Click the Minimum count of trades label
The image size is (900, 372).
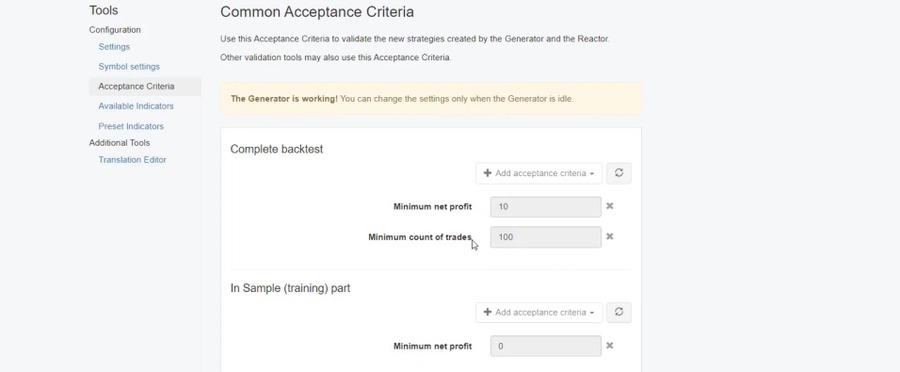click(x=420, y=237)
